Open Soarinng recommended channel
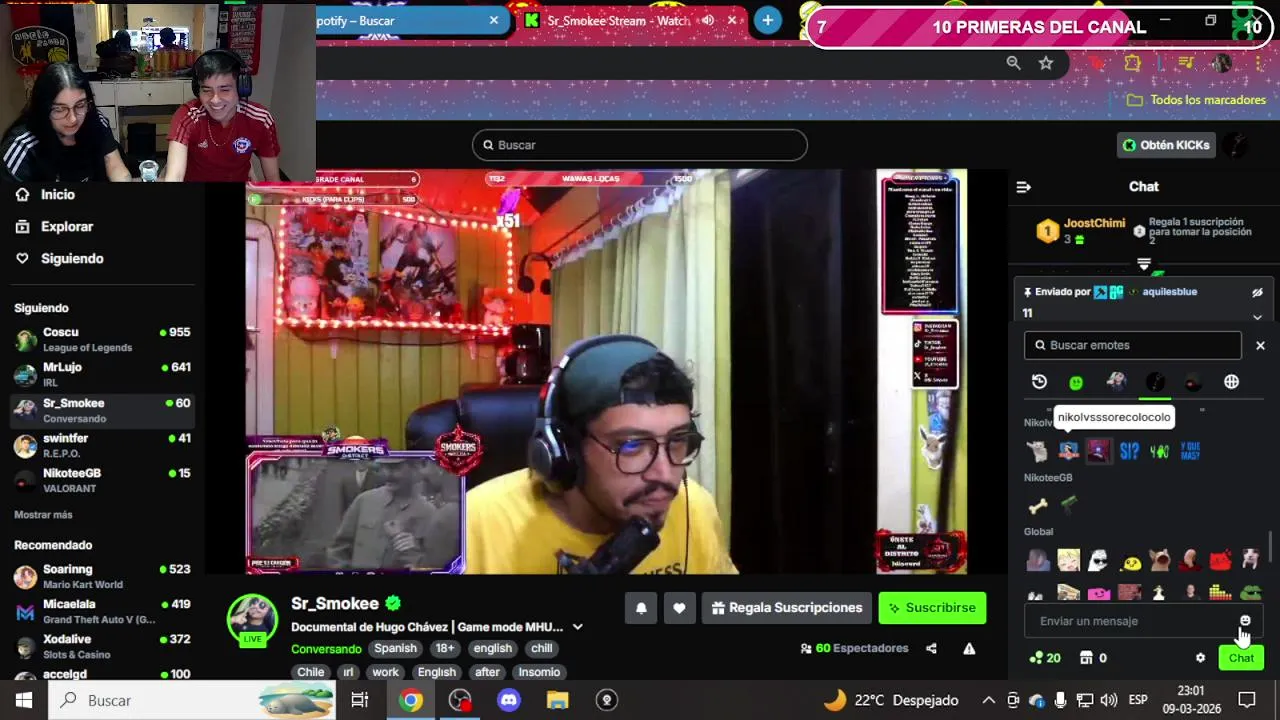Viewport: 1280px width, 720px height. [x=100, y=576]
